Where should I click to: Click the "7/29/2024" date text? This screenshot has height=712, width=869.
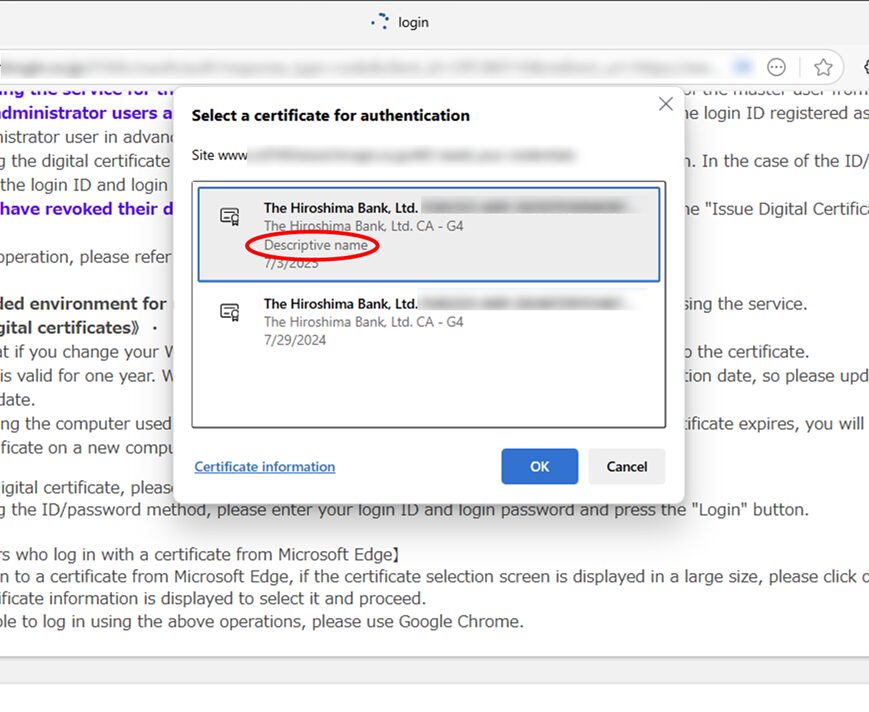[295, 340]
